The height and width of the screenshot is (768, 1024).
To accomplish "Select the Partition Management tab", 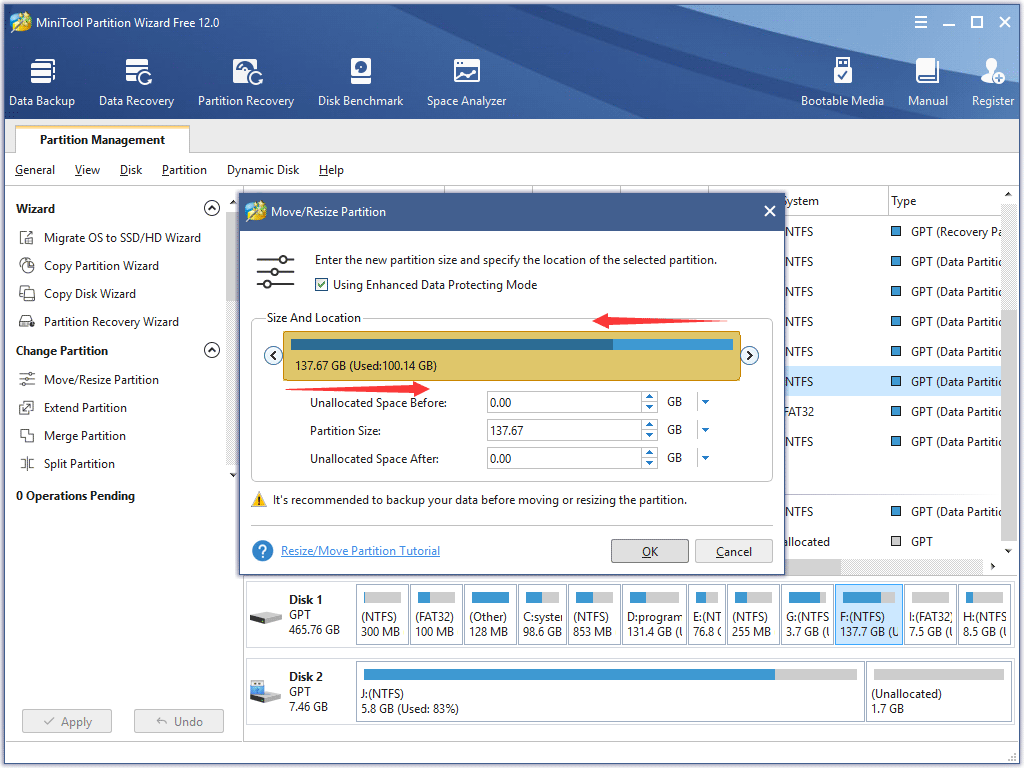I will click(102, 140).
